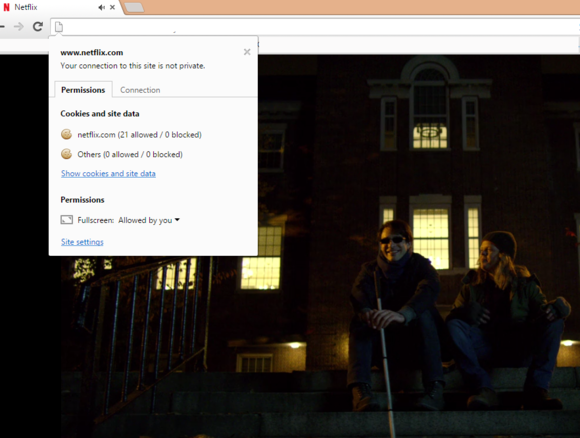Open a new tab button
580x438 pixels.
click(x=134, y=7)
